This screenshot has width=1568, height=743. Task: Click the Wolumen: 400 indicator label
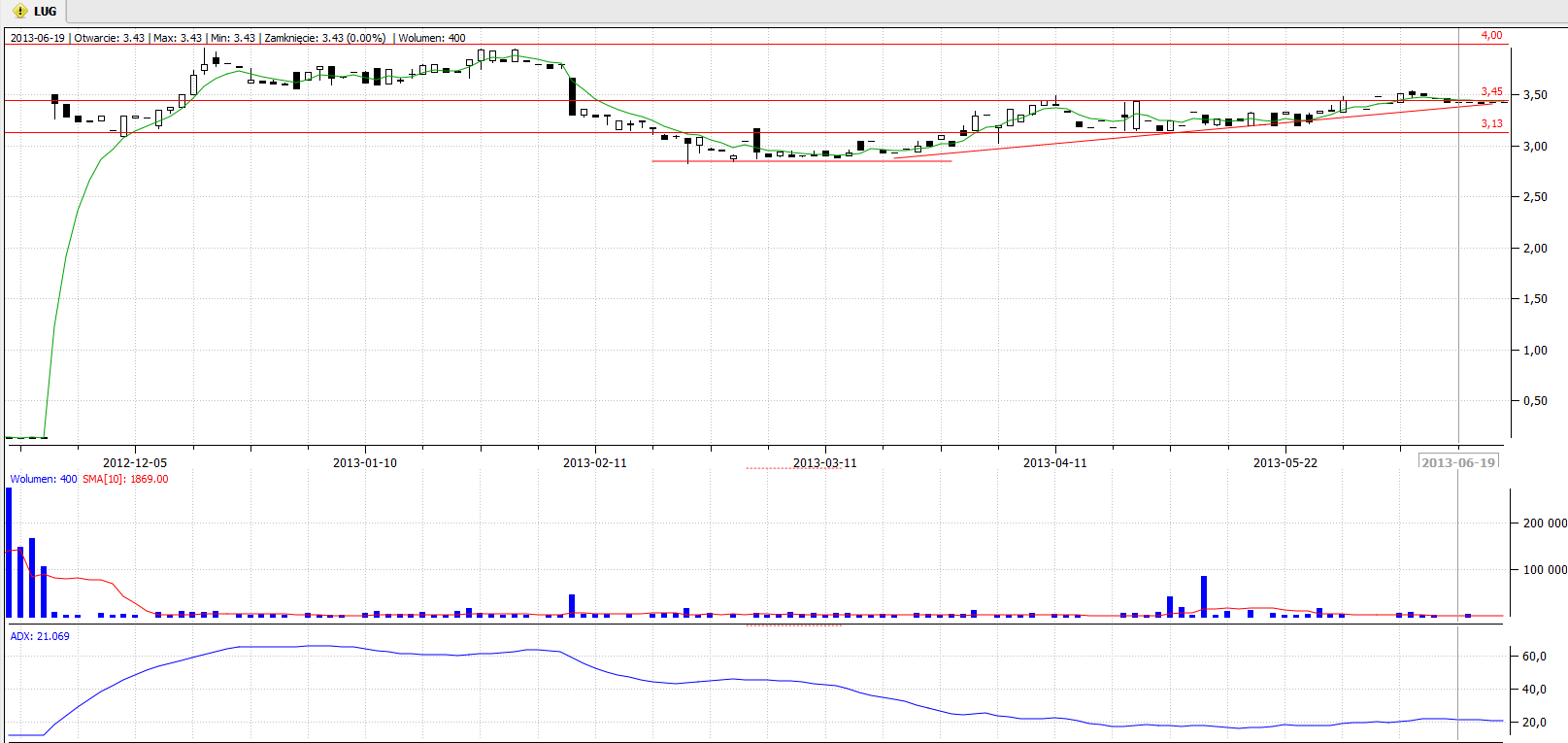click(x=44, y=479)
